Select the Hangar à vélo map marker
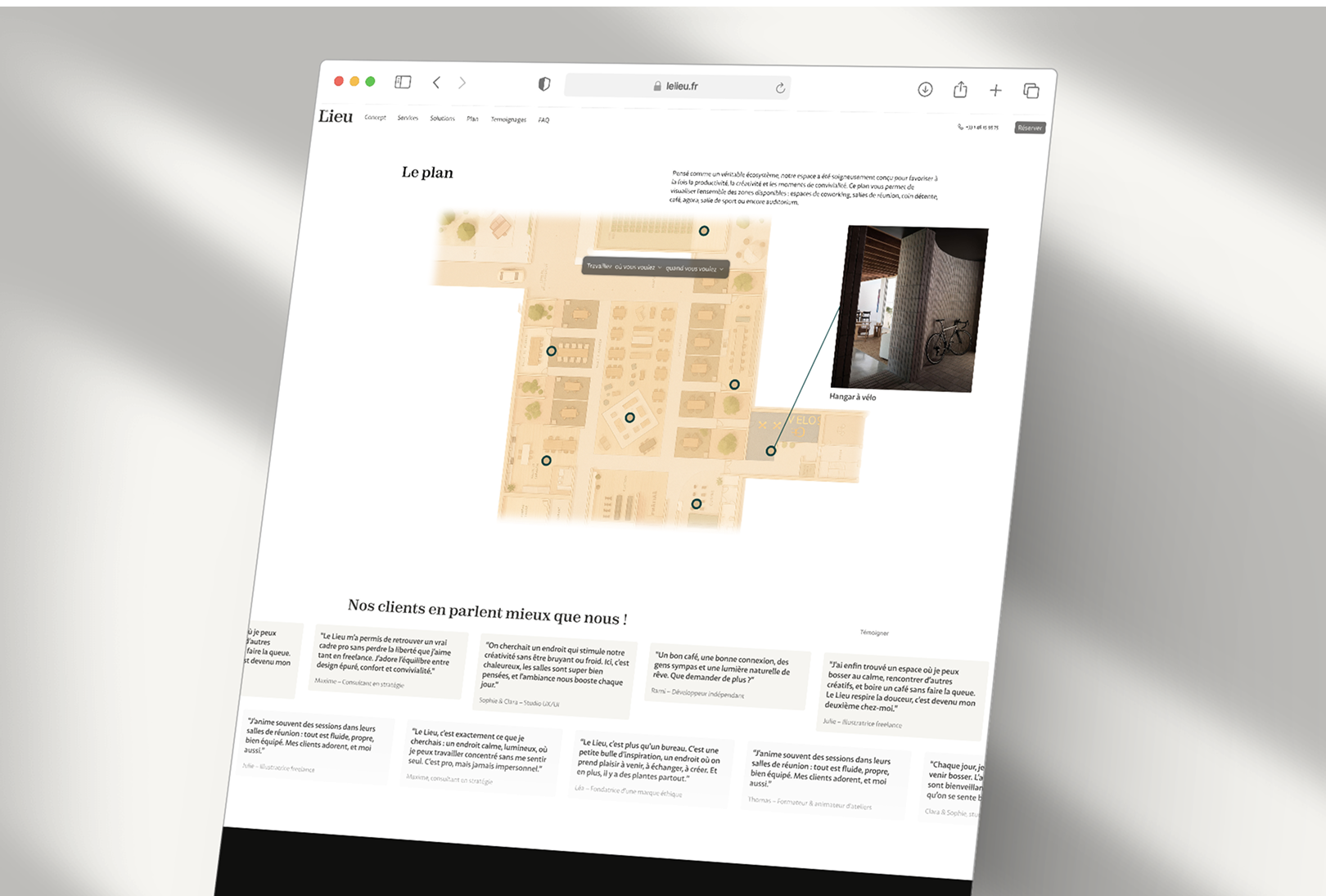The image size is (1326, 896). pos(770,451)
